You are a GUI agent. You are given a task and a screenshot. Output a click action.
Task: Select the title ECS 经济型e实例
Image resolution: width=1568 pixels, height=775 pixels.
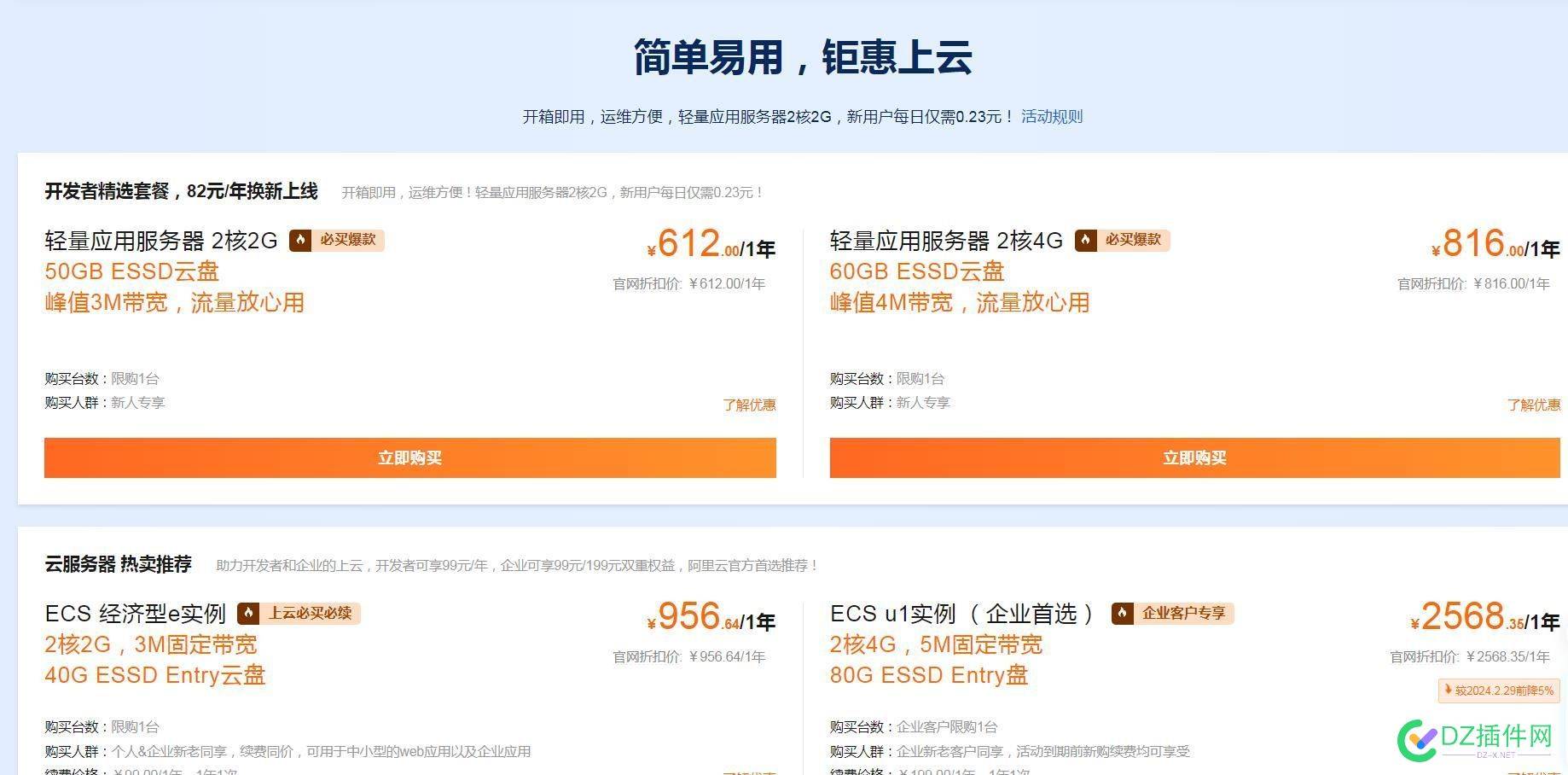135,614
